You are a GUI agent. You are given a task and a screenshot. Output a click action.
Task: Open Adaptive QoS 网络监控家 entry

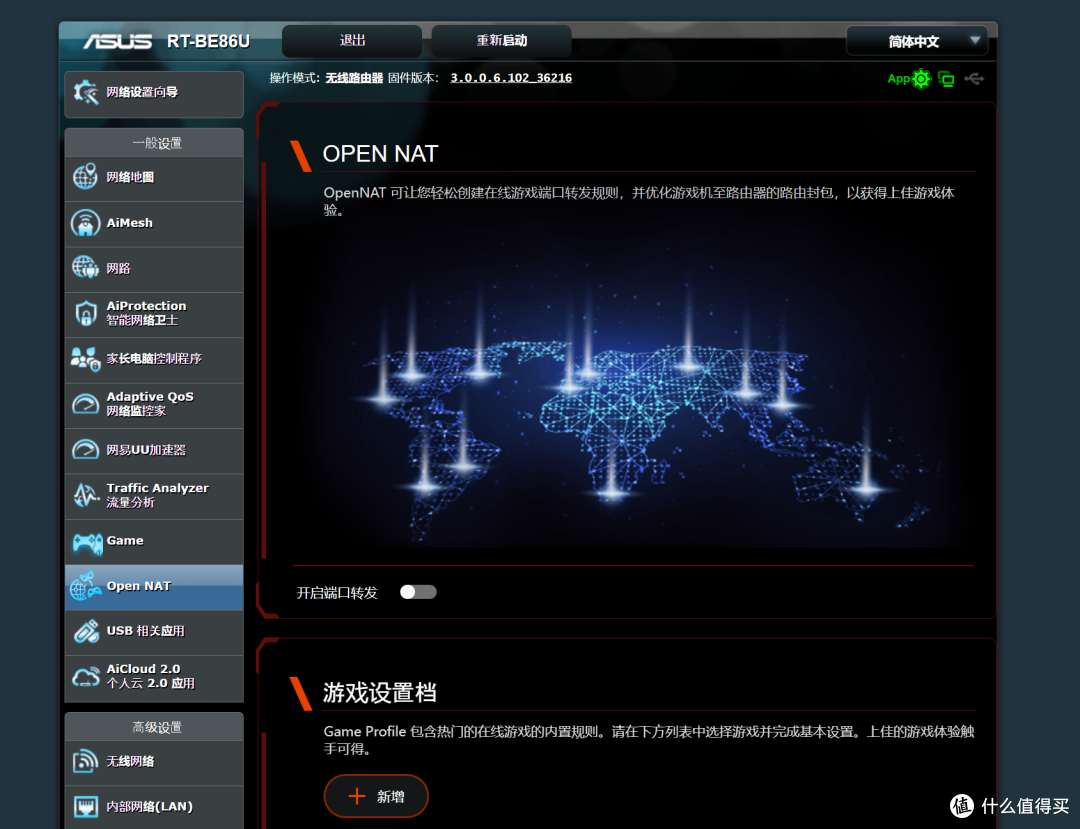pos(154,406)
